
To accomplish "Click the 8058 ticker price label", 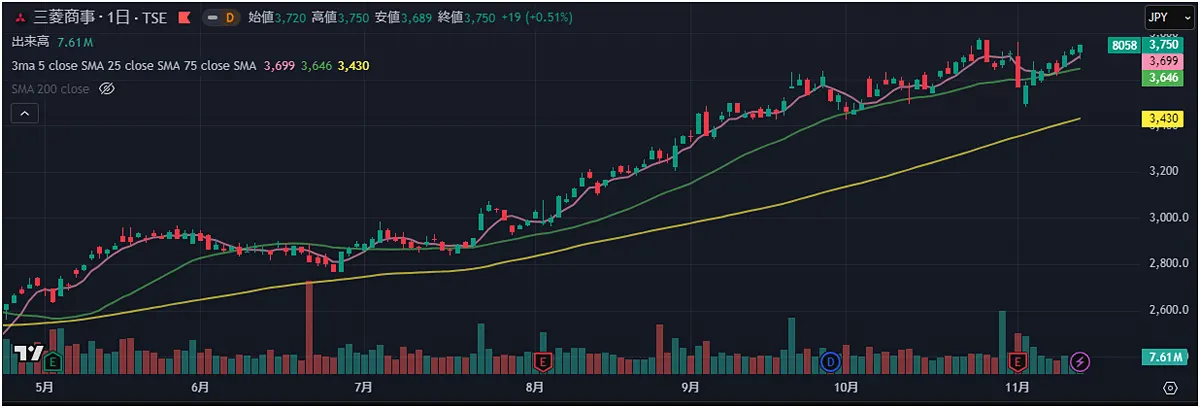I will (x=1124, y=45).
